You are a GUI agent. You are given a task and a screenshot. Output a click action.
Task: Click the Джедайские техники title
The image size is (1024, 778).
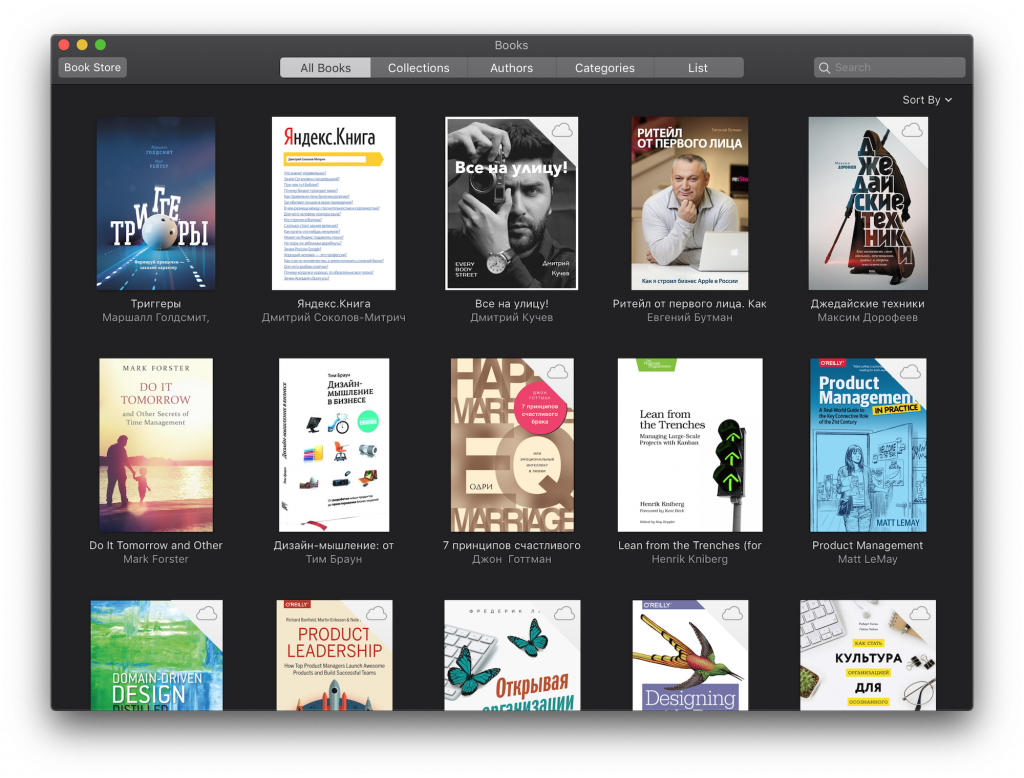click(868, 304)
